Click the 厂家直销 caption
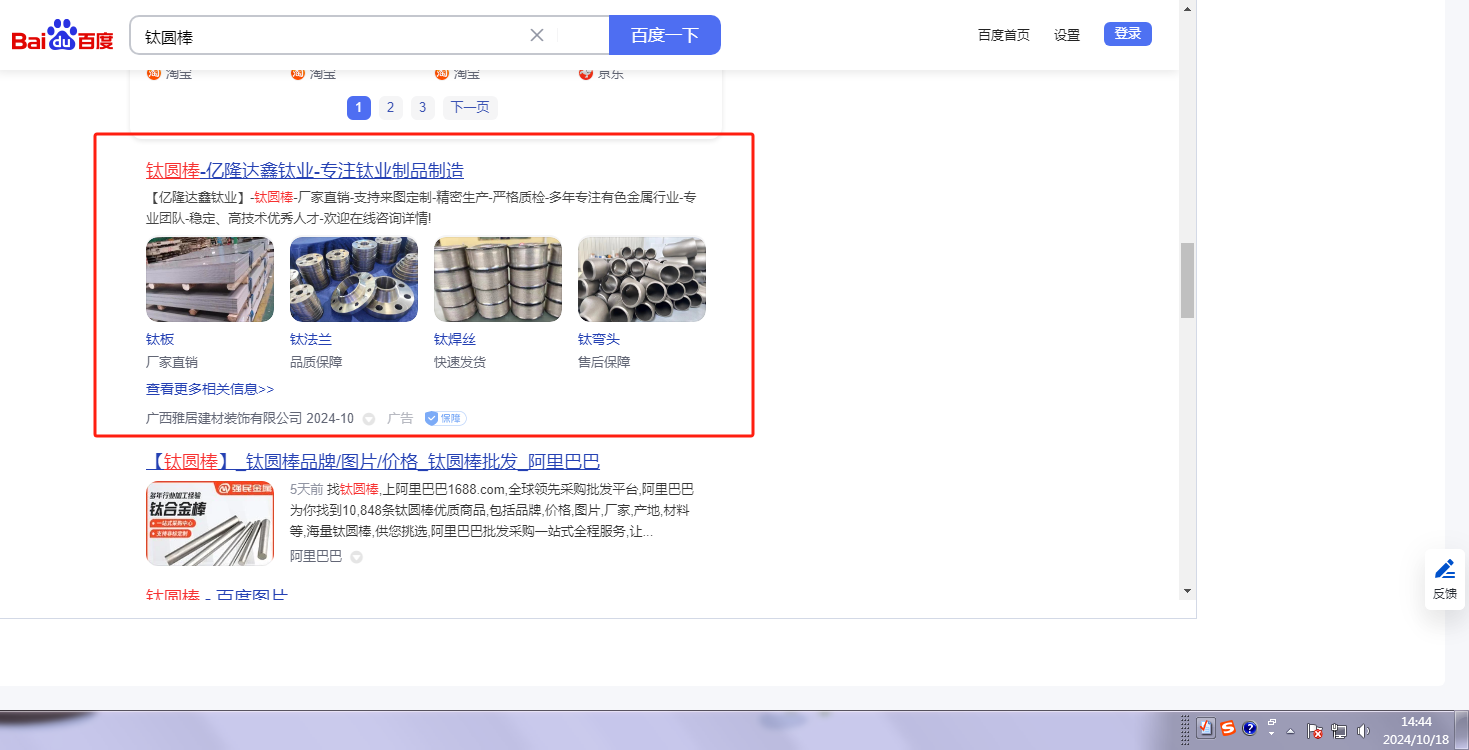Screen dimensions: 1469x750 point(172,362)
